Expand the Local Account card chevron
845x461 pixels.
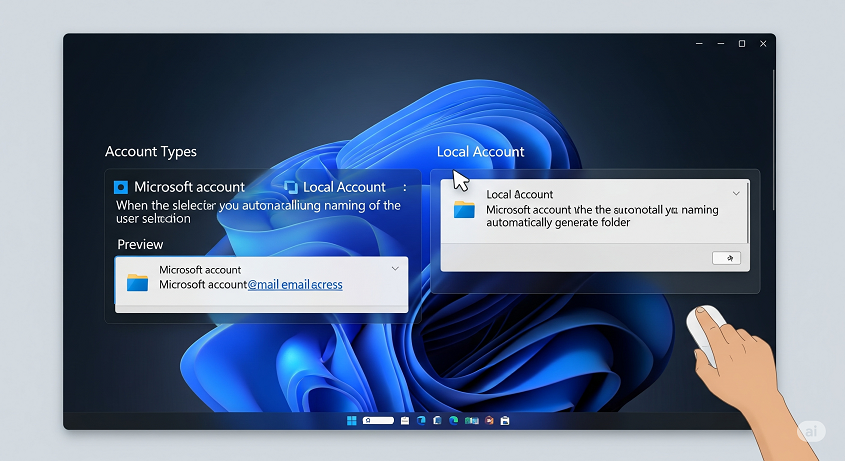tap(736, 193)
